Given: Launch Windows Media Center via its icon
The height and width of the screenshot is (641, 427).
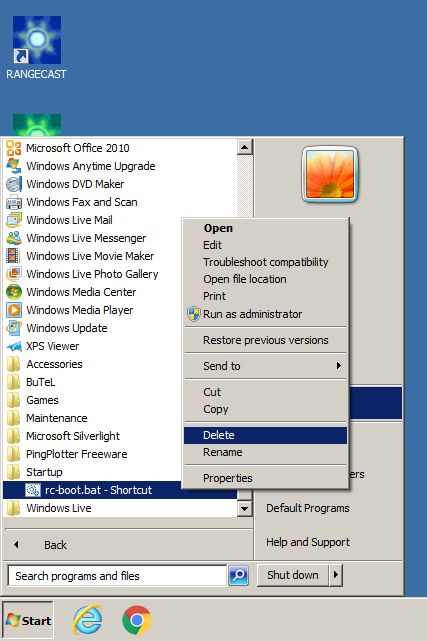Looking at the screenshot, I should coord(14,292).
